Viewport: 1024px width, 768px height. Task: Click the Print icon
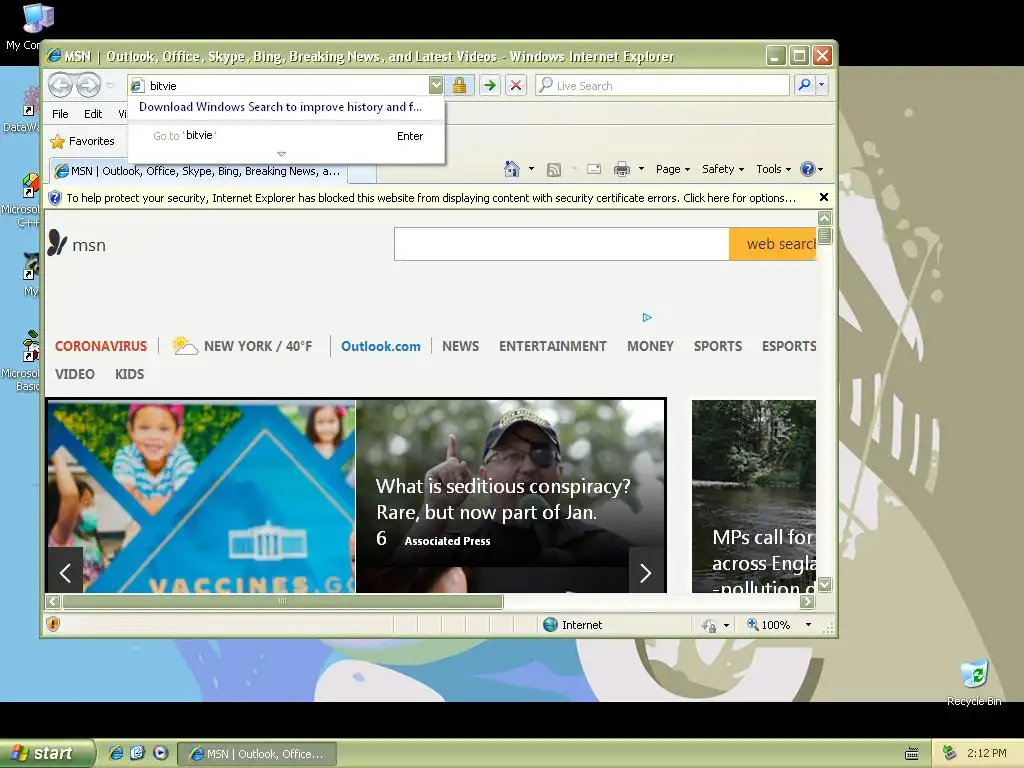pyautogui.click(x=622, y=169)
